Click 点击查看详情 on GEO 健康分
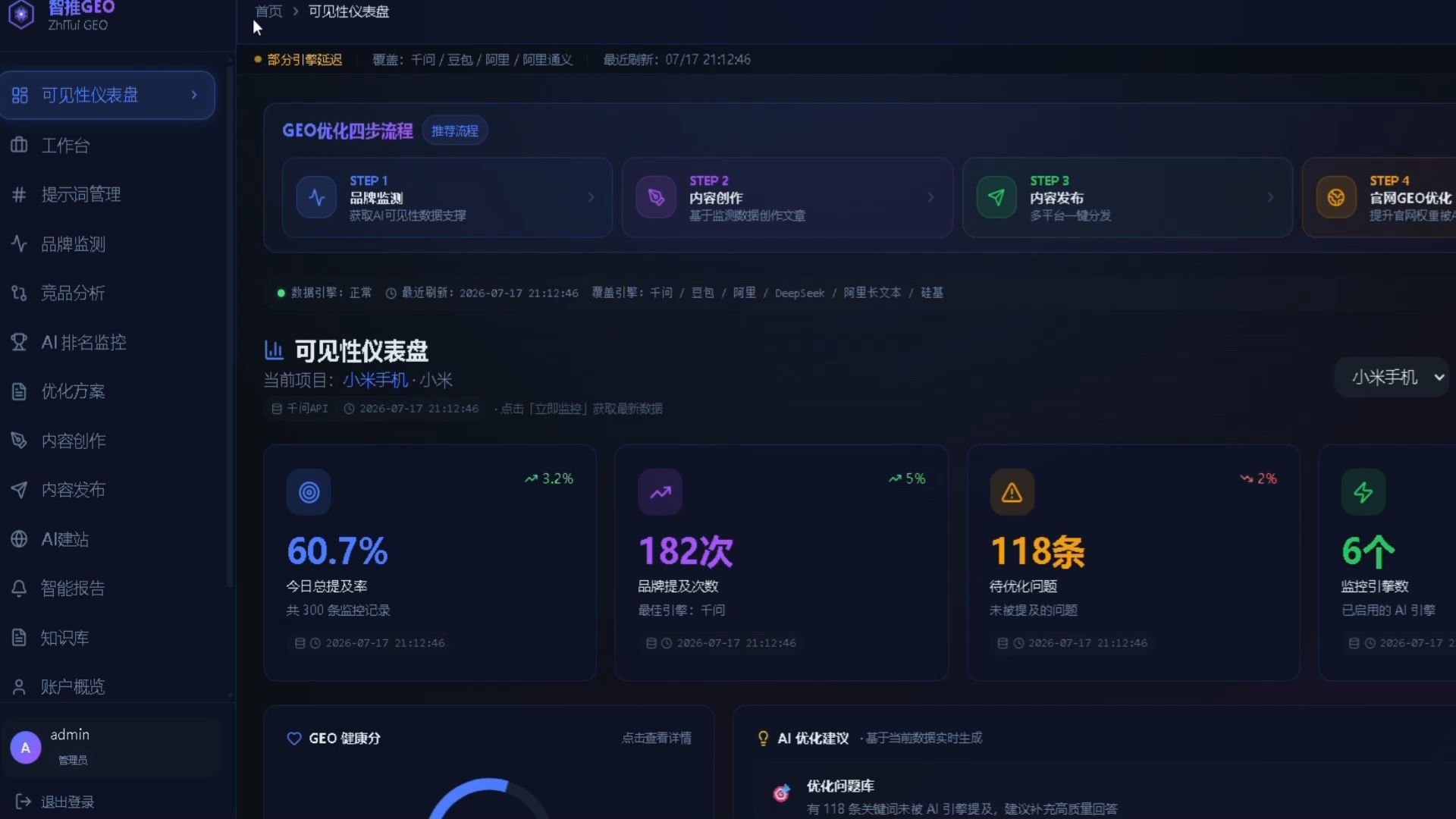This screenshot has width=1456, height=819. pos(656,738)
